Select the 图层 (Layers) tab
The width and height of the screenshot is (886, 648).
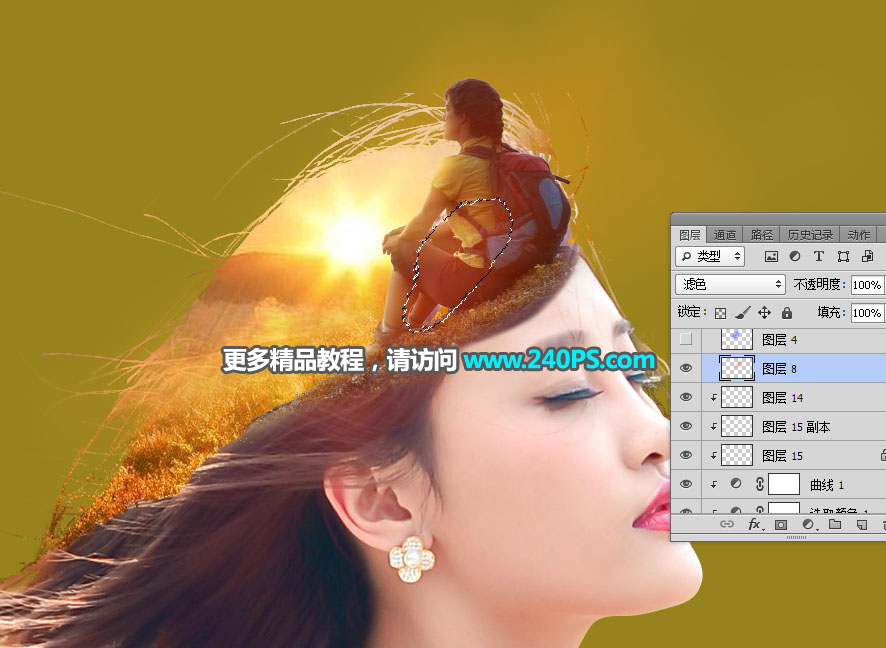(689, 234)
